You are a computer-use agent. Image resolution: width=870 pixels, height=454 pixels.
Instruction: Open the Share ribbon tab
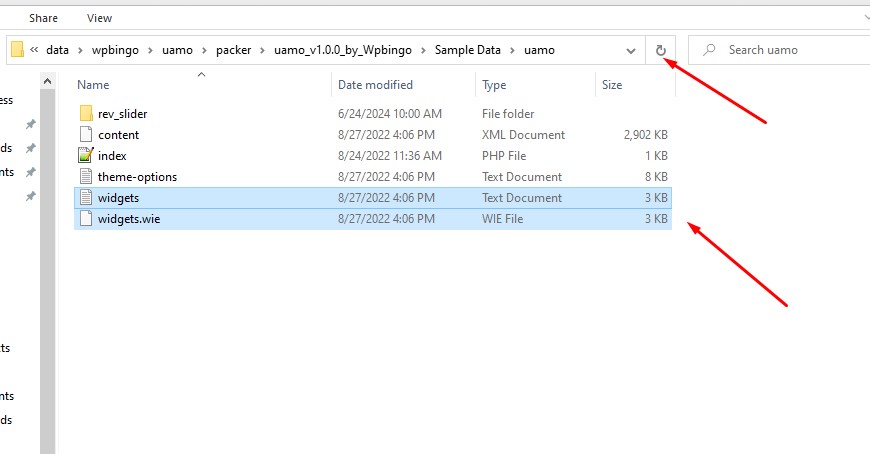coord(43,18)
